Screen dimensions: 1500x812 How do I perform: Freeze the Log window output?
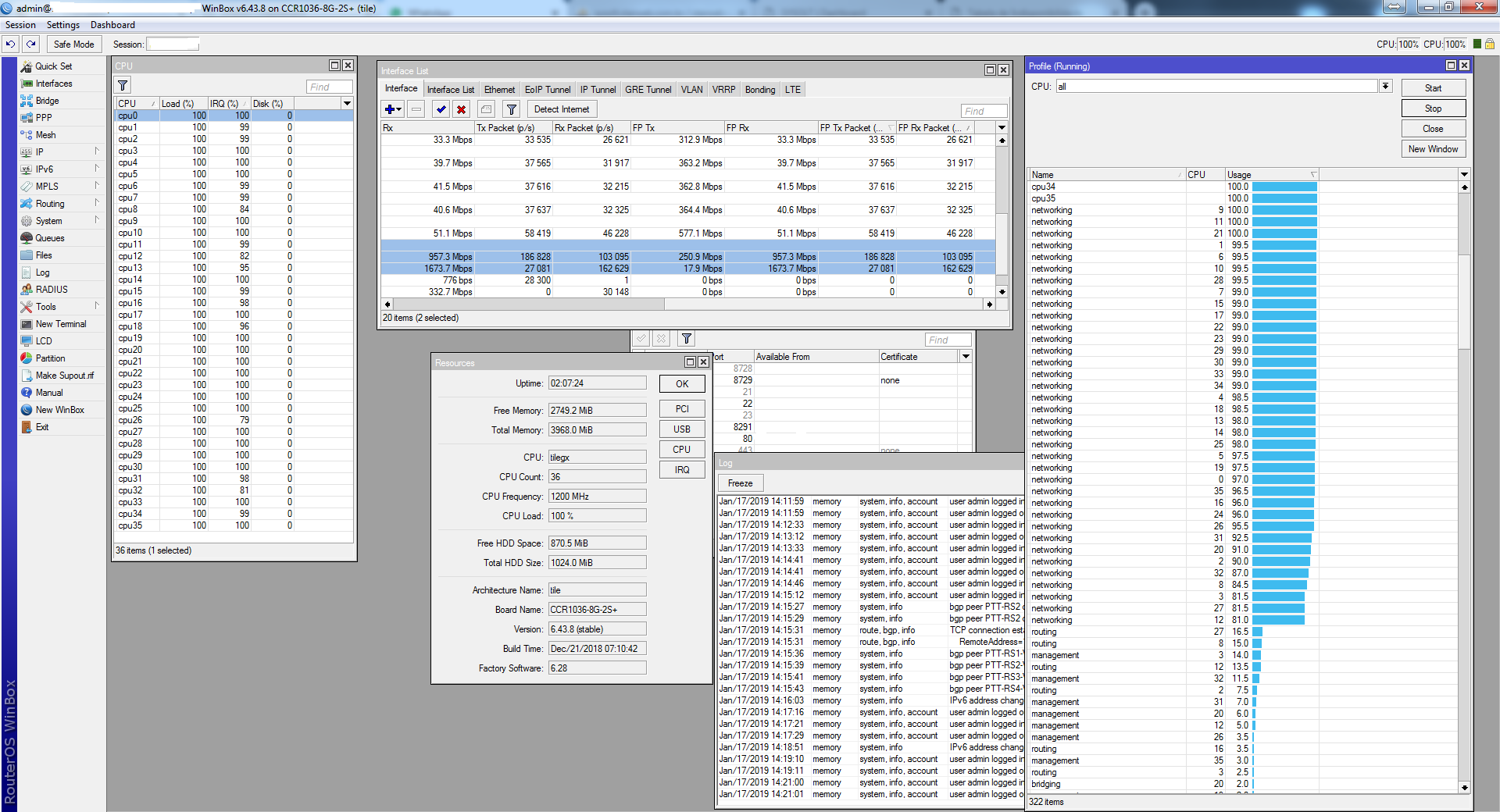[740, 483]
